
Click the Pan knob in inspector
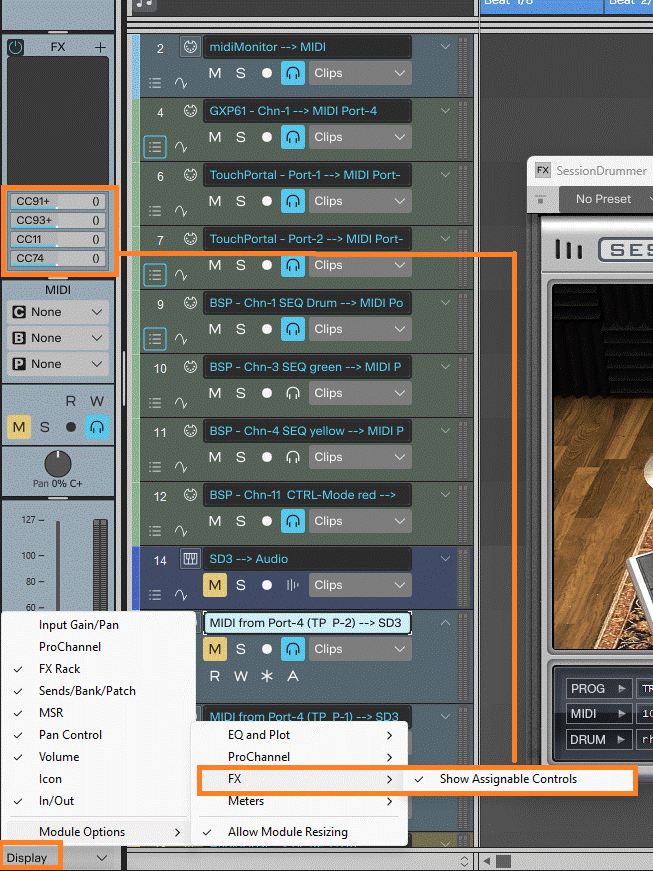pos(58,463)
